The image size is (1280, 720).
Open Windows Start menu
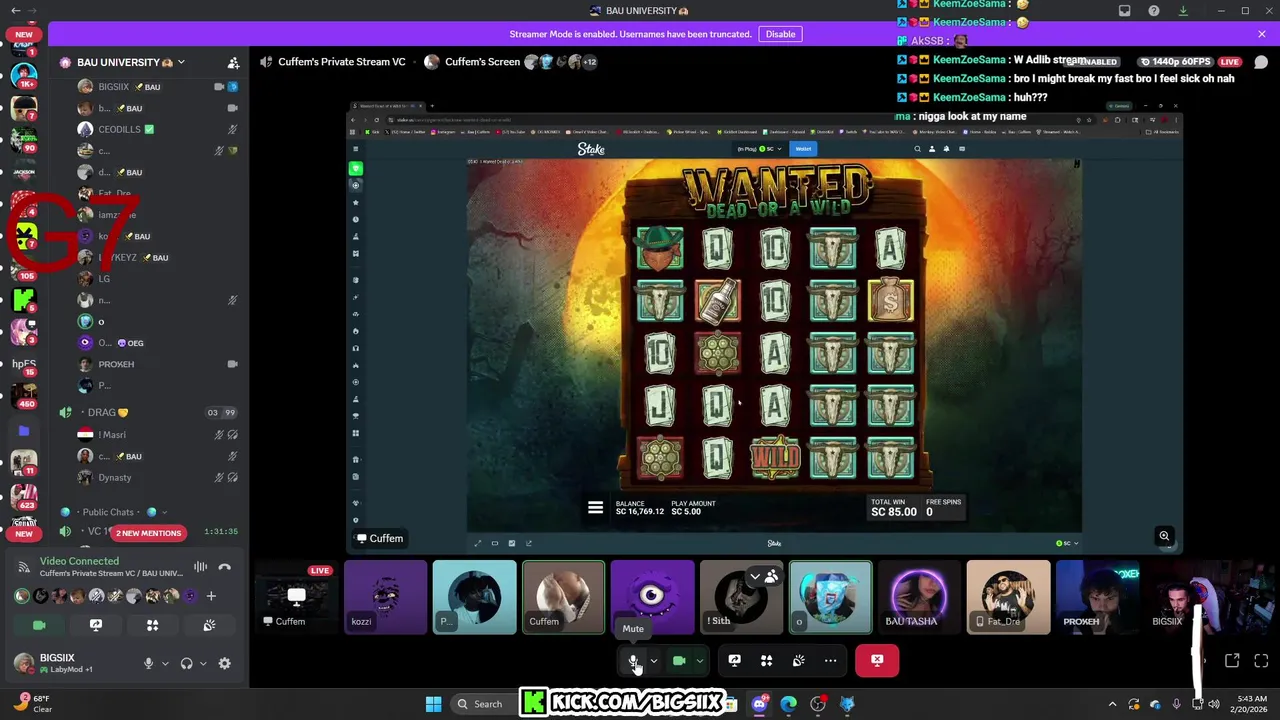click(x=434, y=704)
